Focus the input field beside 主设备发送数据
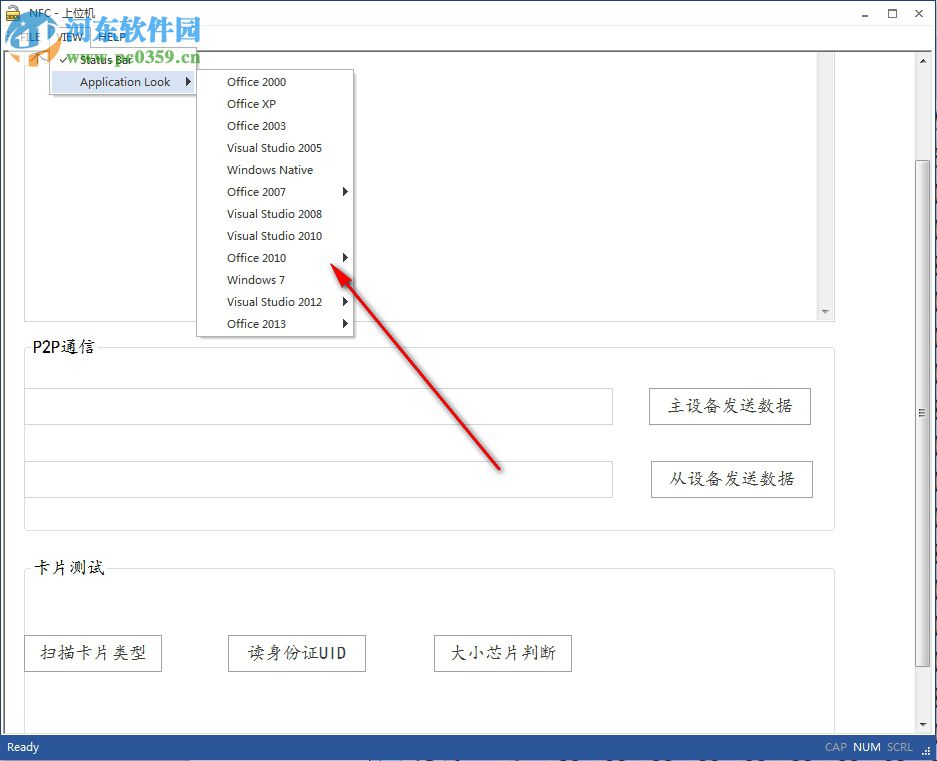 pos(319,407)
